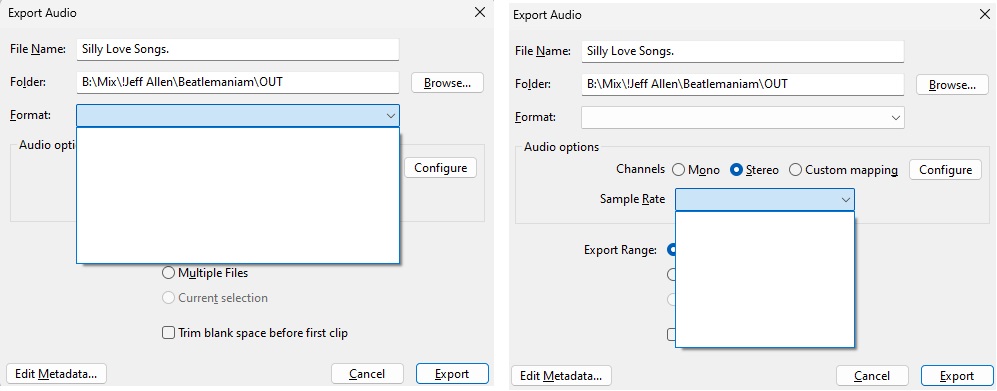Click Browse button in left Export Audio dialog

[x=447, y=83]
